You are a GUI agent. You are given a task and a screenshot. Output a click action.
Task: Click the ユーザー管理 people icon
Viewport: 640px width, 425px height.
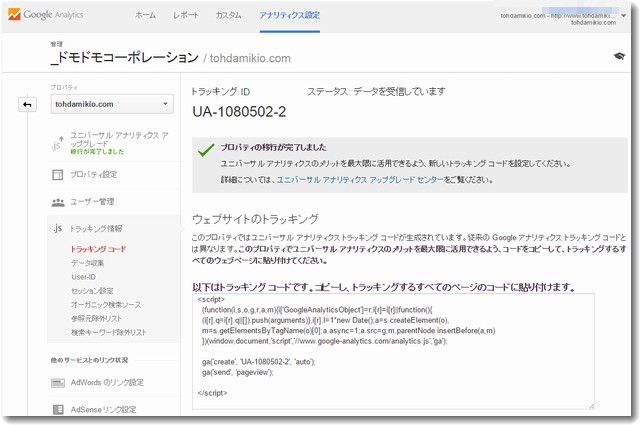click(58, 202)
